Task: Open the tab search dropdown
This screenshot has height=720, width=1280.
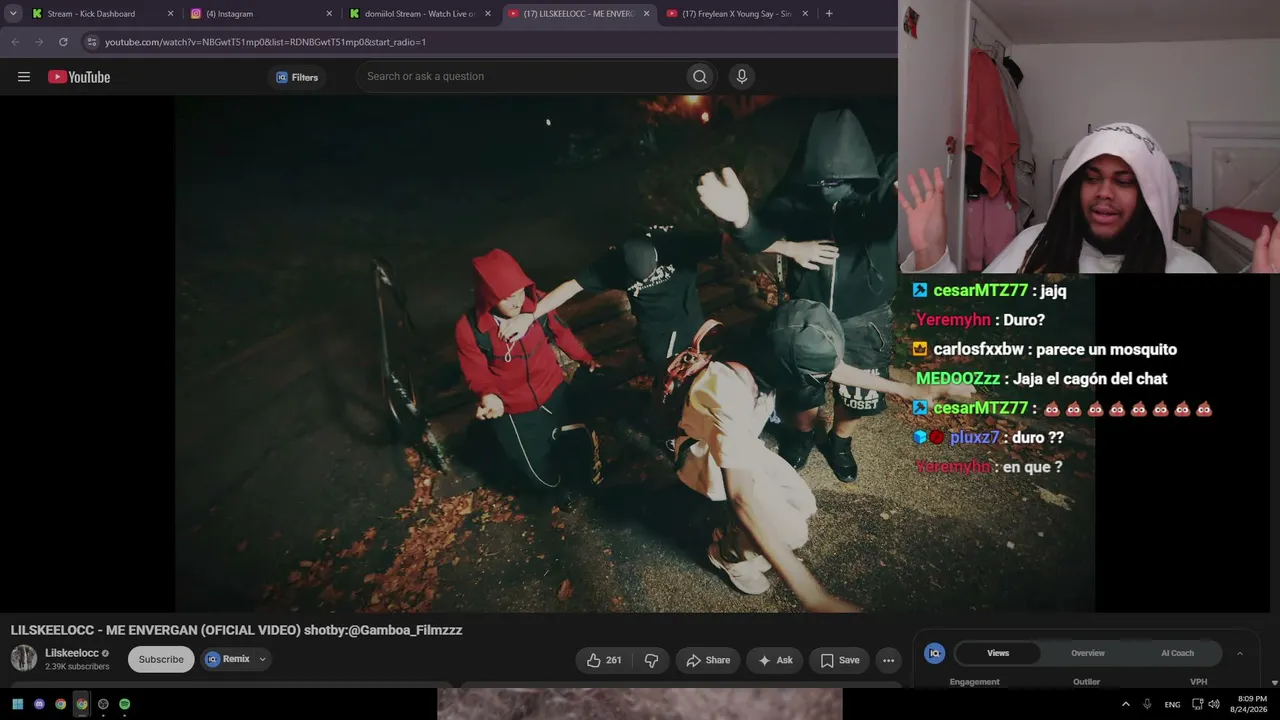Action: point(13,14)
